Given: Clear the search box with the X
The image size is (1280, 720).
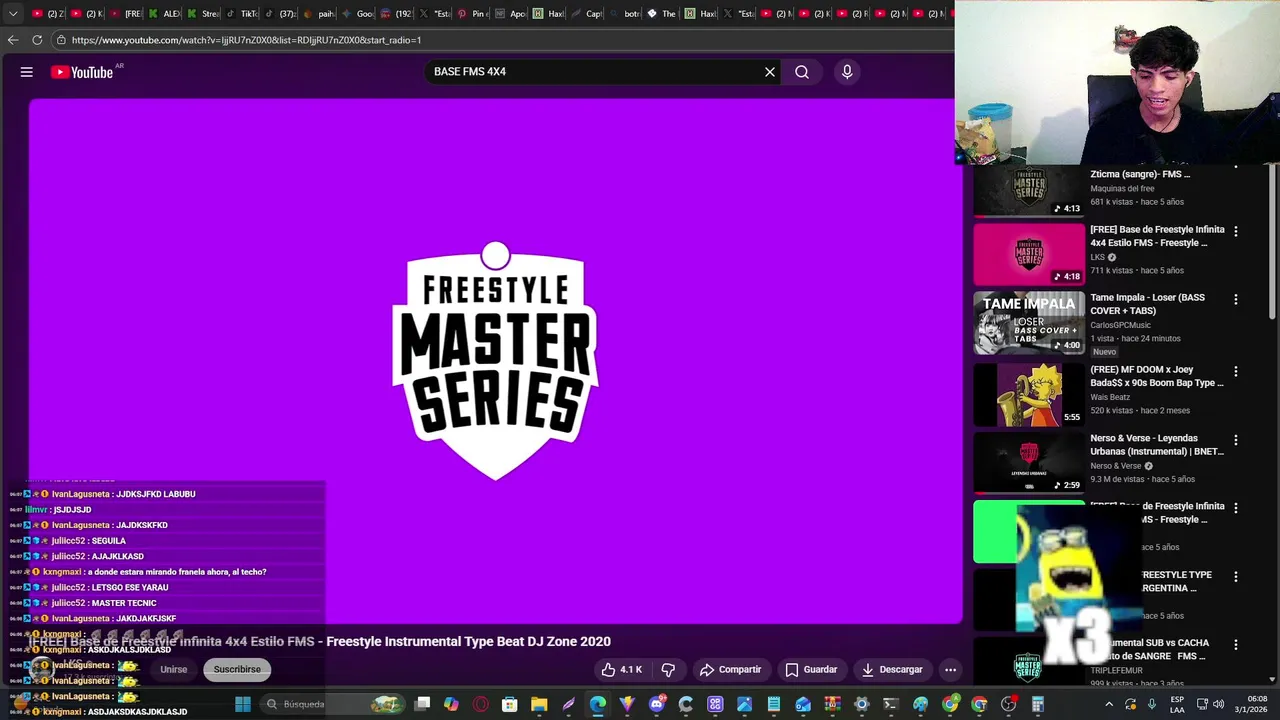Looking at the screenshot, I should click(x=770, y=72).
